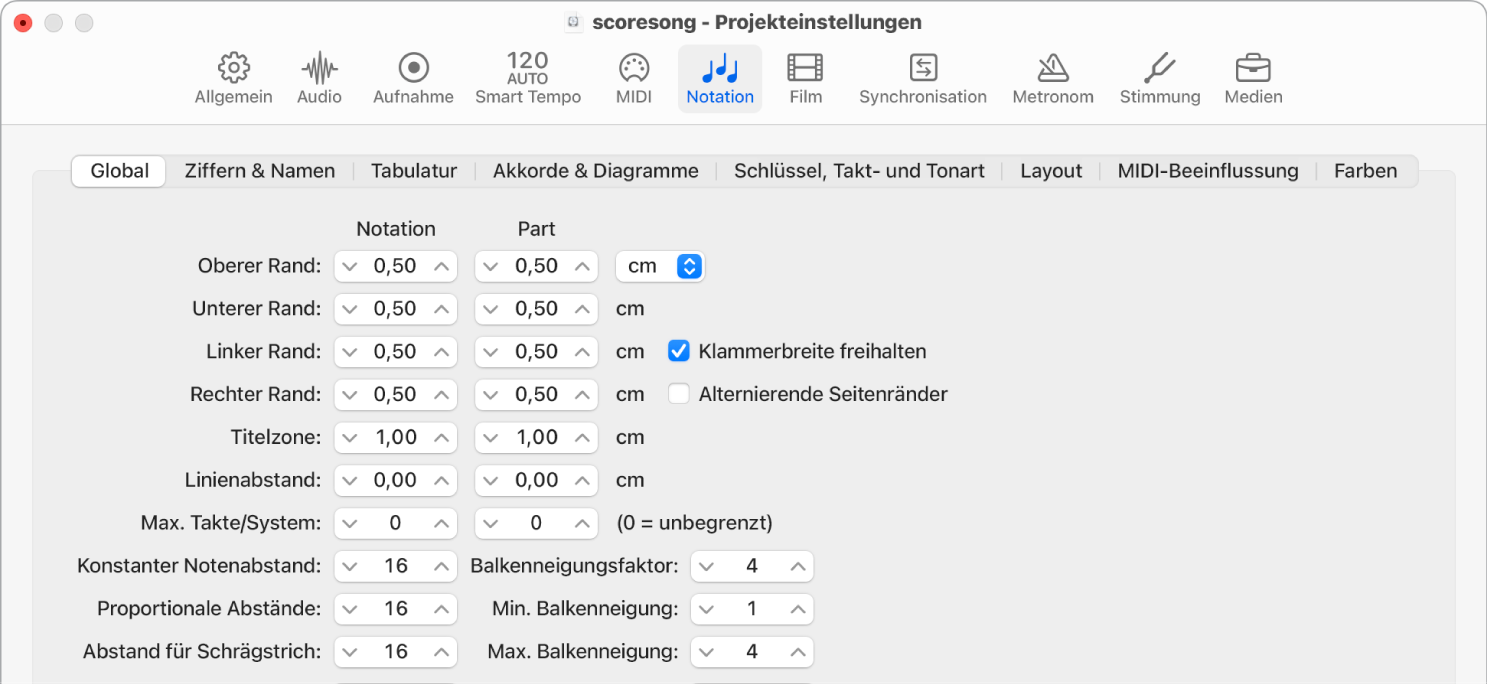Screen dimensions: 1487x684
Task: Click the Synchronisation icon
Action: coord(922,78)
